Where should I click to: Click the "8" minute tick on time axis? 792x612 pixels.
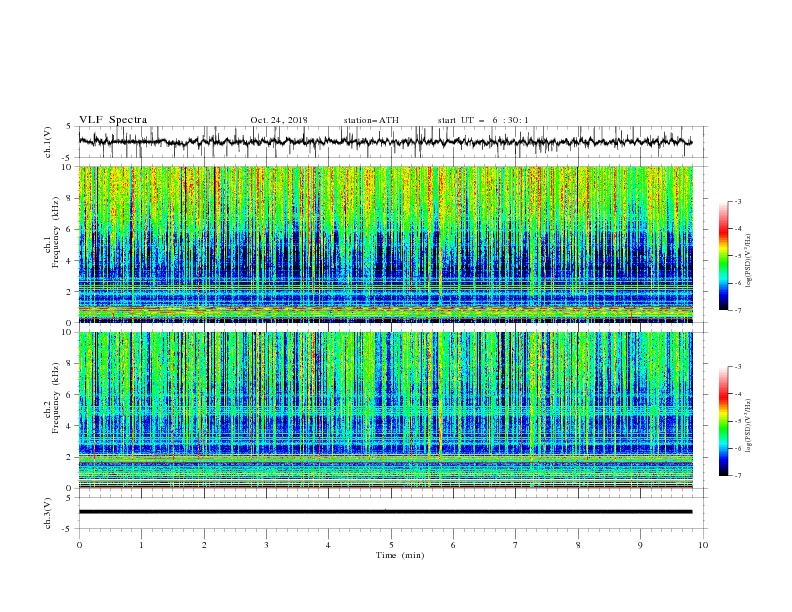(578, 545)
